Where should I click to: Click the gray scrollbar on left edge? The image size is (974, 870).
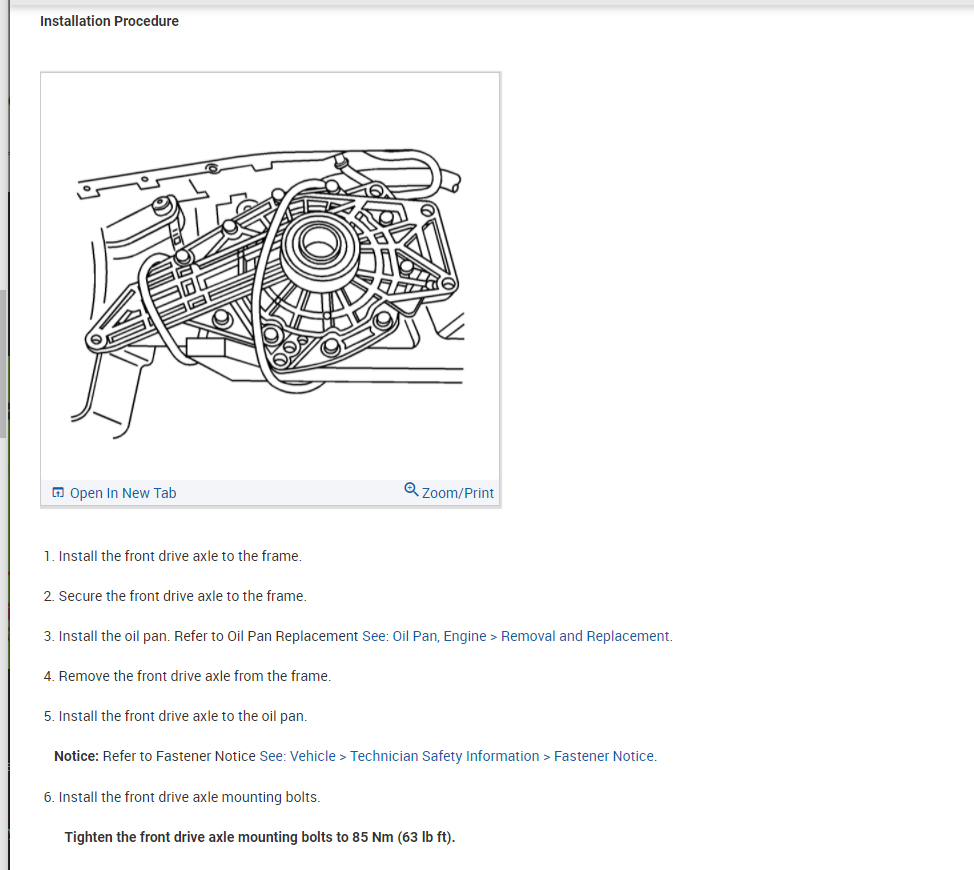click(x=3, y=363)
